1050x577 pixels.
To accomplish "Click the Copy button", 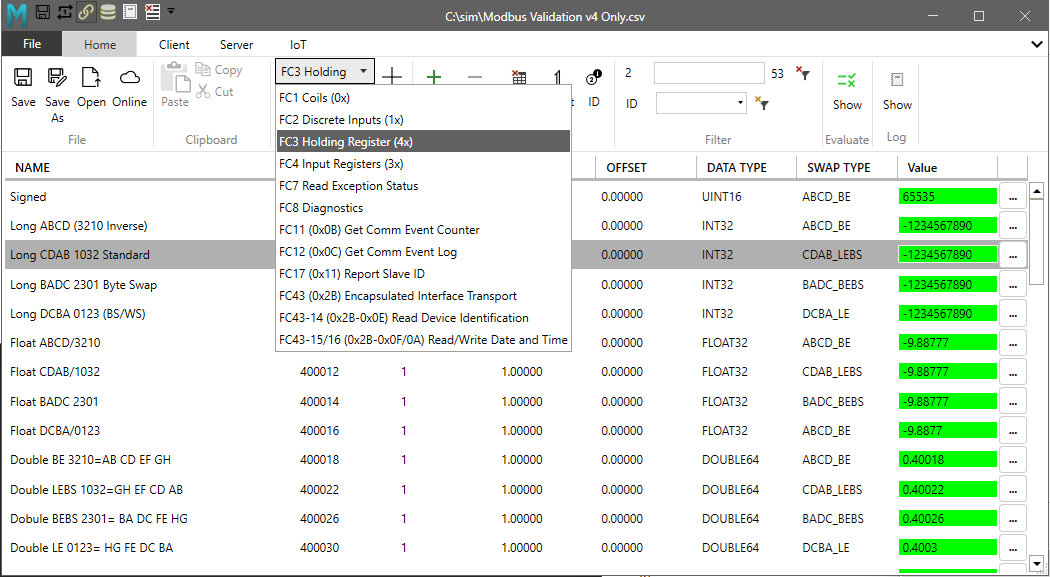I will [x=219, y=70].
